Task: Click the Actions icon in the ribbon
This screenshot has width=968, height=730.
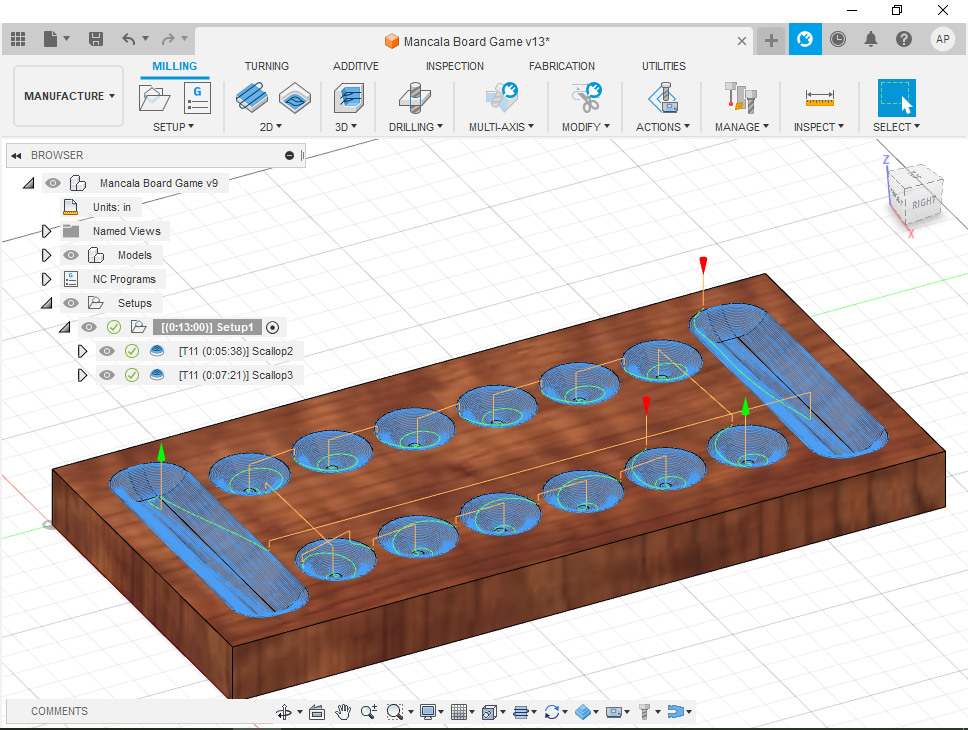Action: [662, 100]
